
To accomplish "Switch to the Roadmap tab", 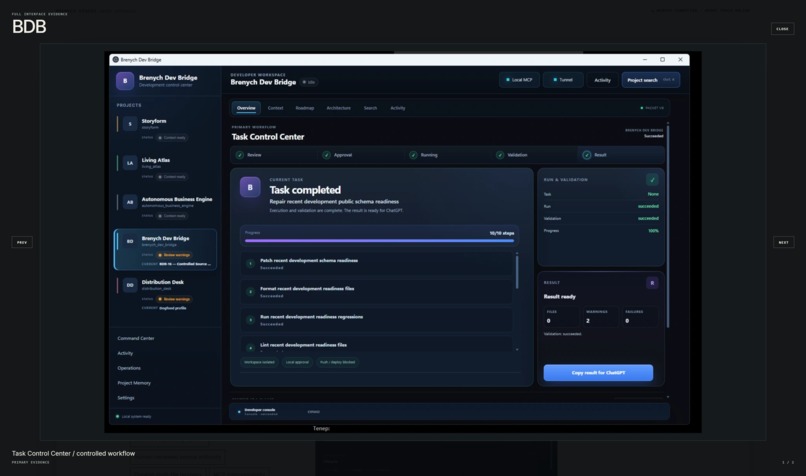I will point(305,108).
